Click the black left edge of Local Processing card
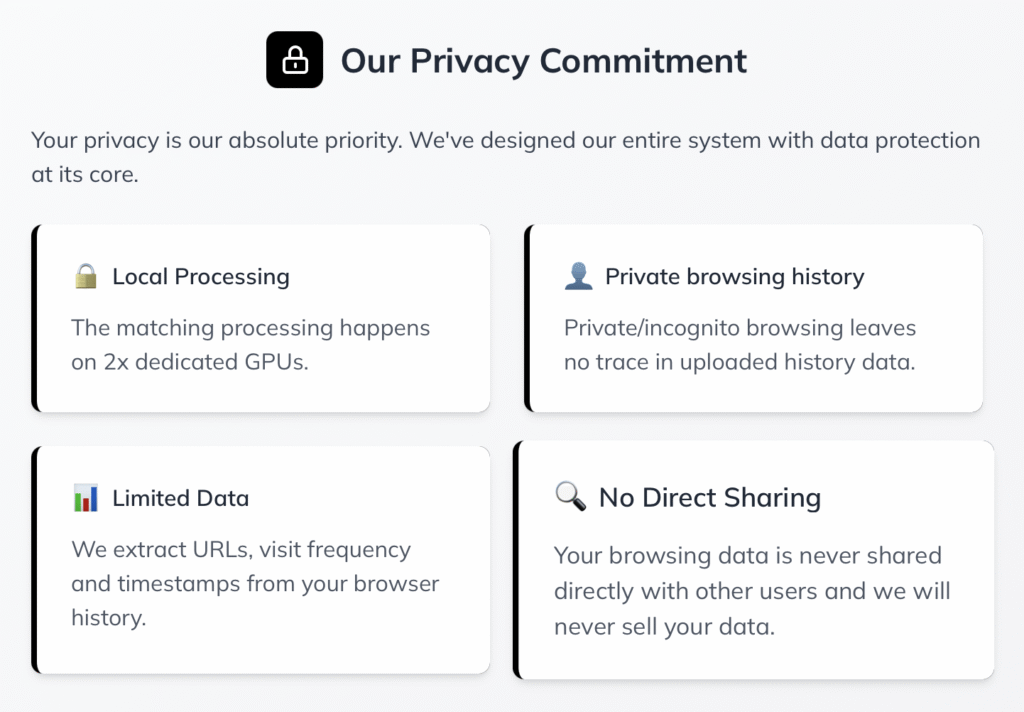This screenshot has height=712, width=1024. coord(35,318)
